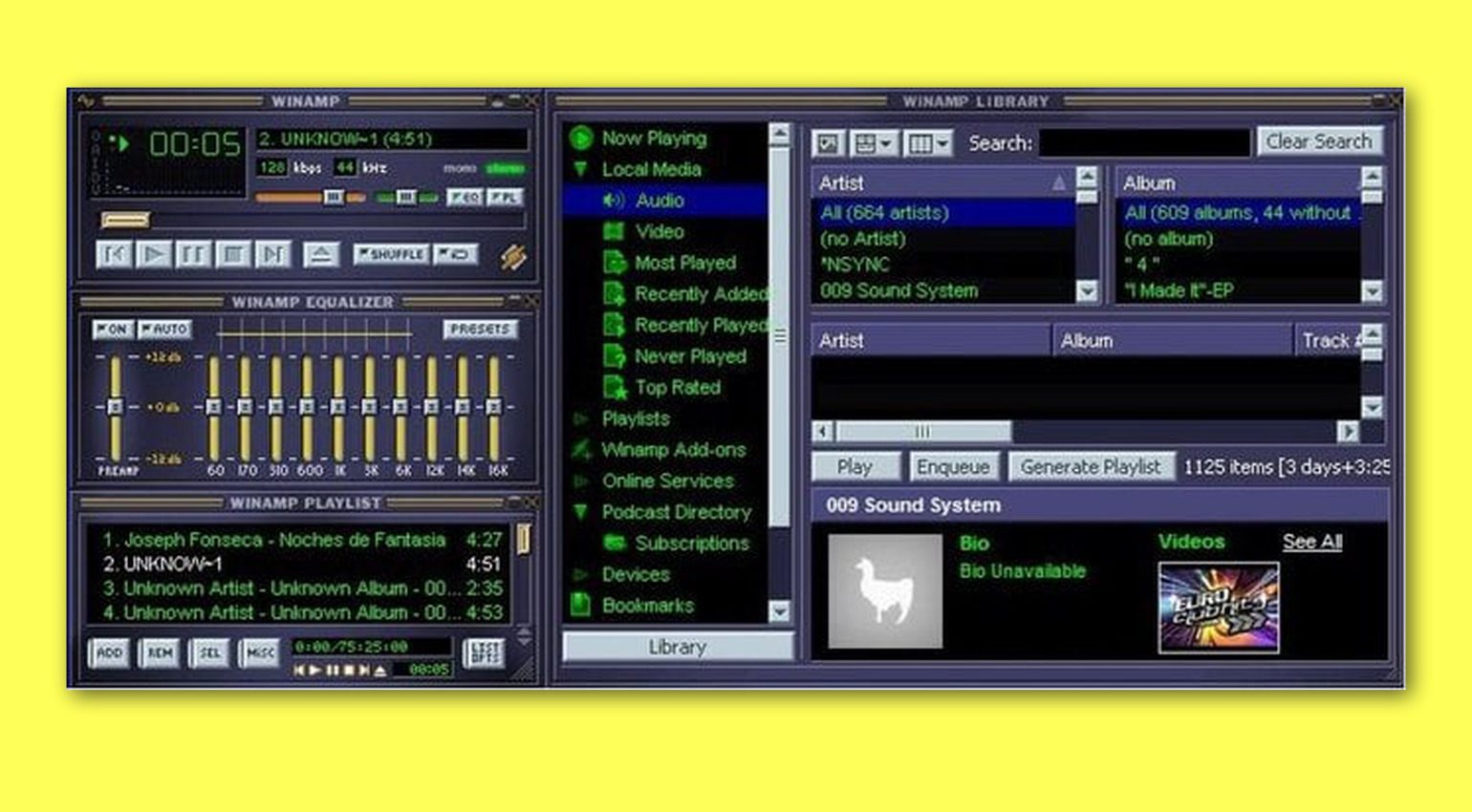Expand the Online Services node
The height and width of the screenshot is (812, 1472).
[x=580, y=481]
